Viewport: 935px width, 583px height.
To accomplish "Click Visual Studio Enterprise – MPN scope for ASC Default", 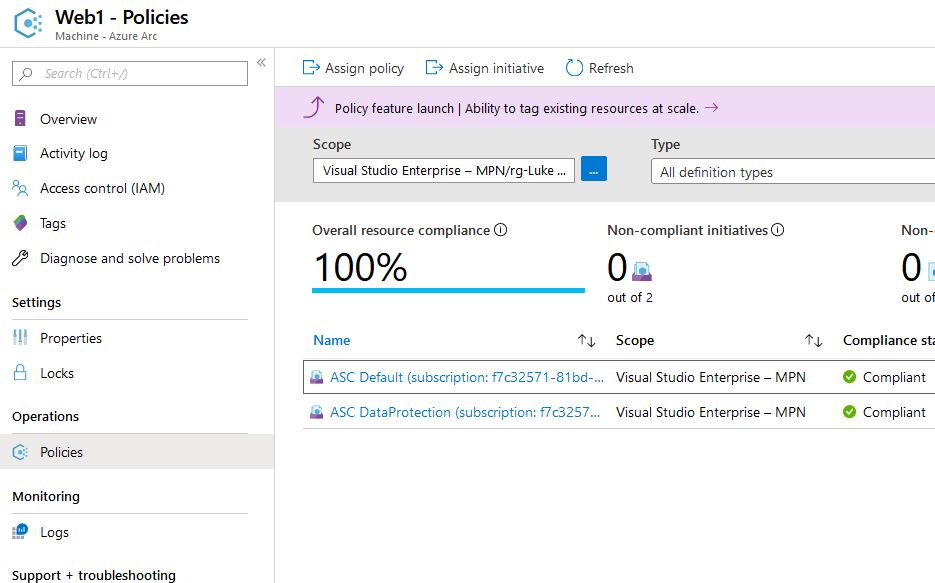I will 711,377.
